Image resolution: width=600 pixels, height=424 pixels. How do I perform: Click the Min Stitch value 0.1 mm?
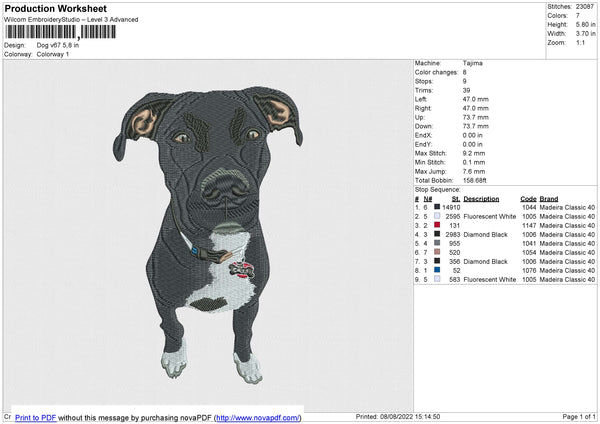[474, 162]
